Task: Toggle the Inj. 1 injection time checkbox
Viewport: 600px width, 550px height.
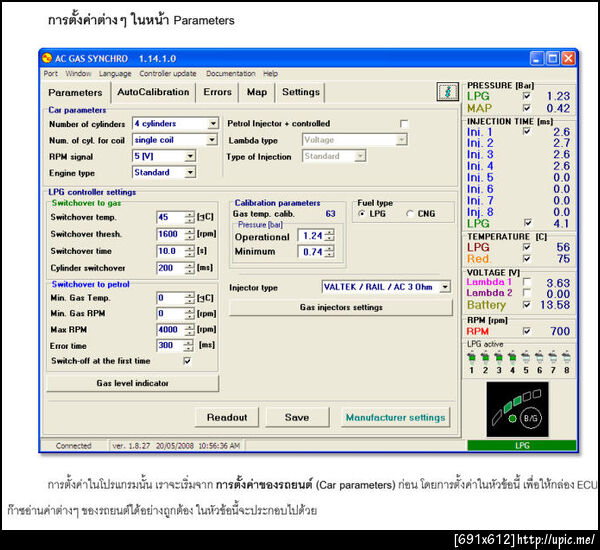Action: 527,131
